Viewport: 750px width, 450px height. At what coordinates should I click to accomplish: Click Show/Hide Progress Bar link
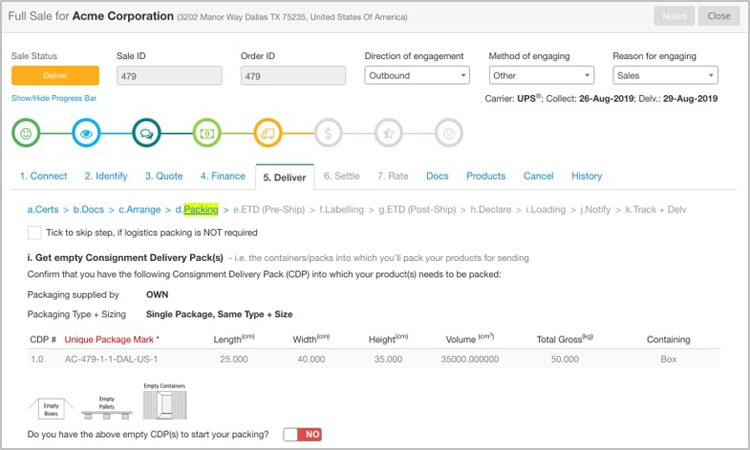[54, 98]
